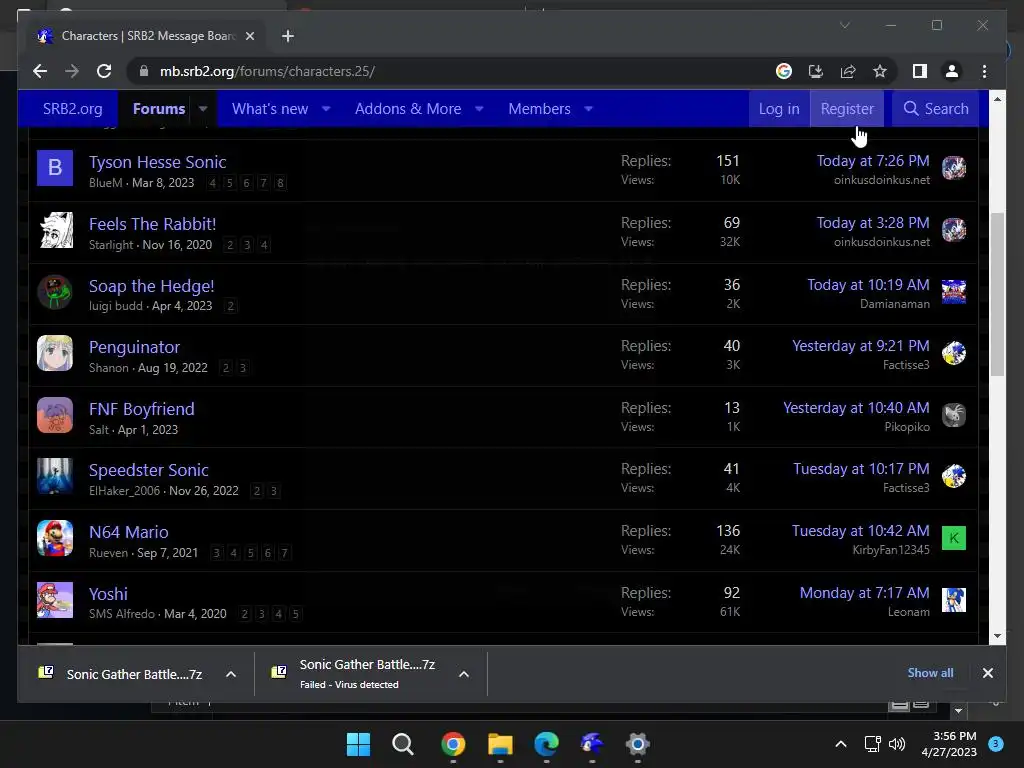Go to page 5 of Yoshi thread
The width and height of the screenshot is (1024, 768).
pyautogui.click(x=295, y=614)
